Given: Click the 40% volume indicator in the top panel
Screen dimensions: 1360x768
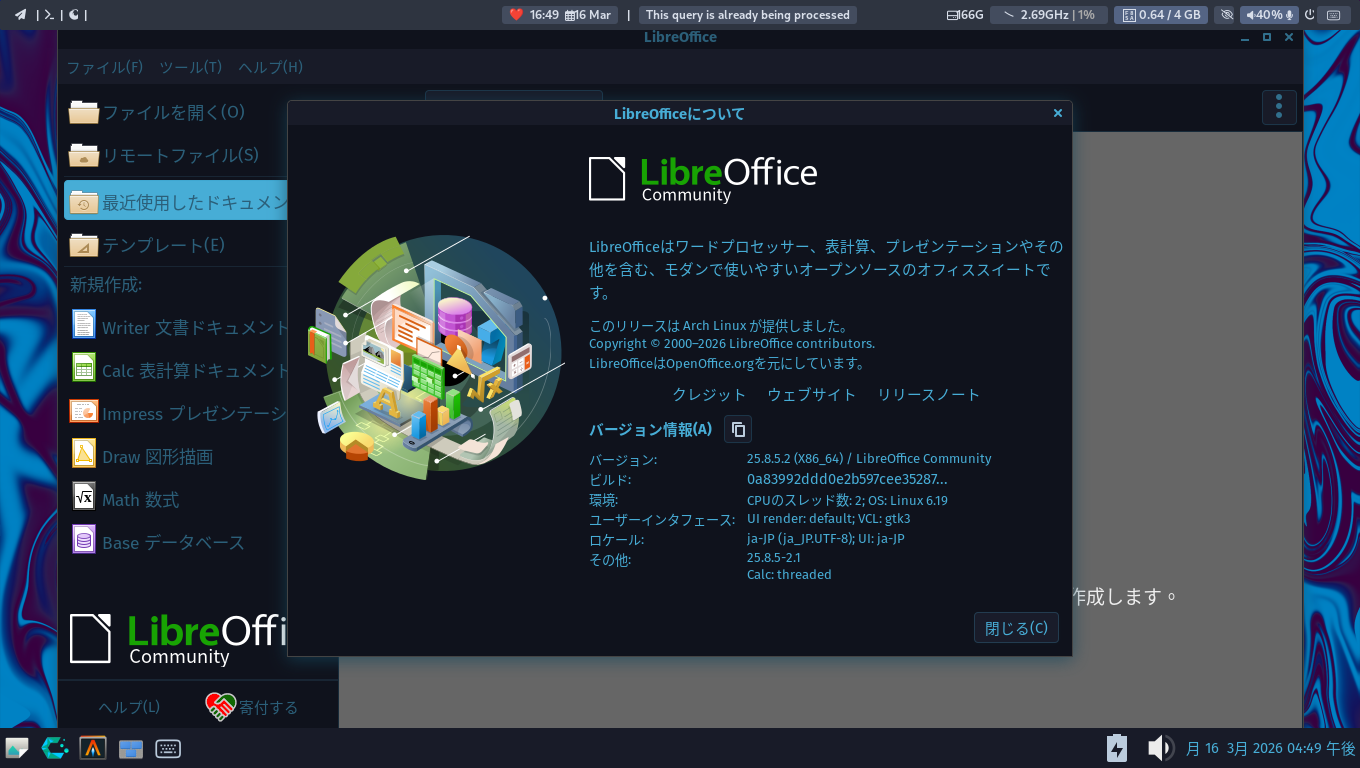Looking at the screenshot, I should click(1269, 15).
